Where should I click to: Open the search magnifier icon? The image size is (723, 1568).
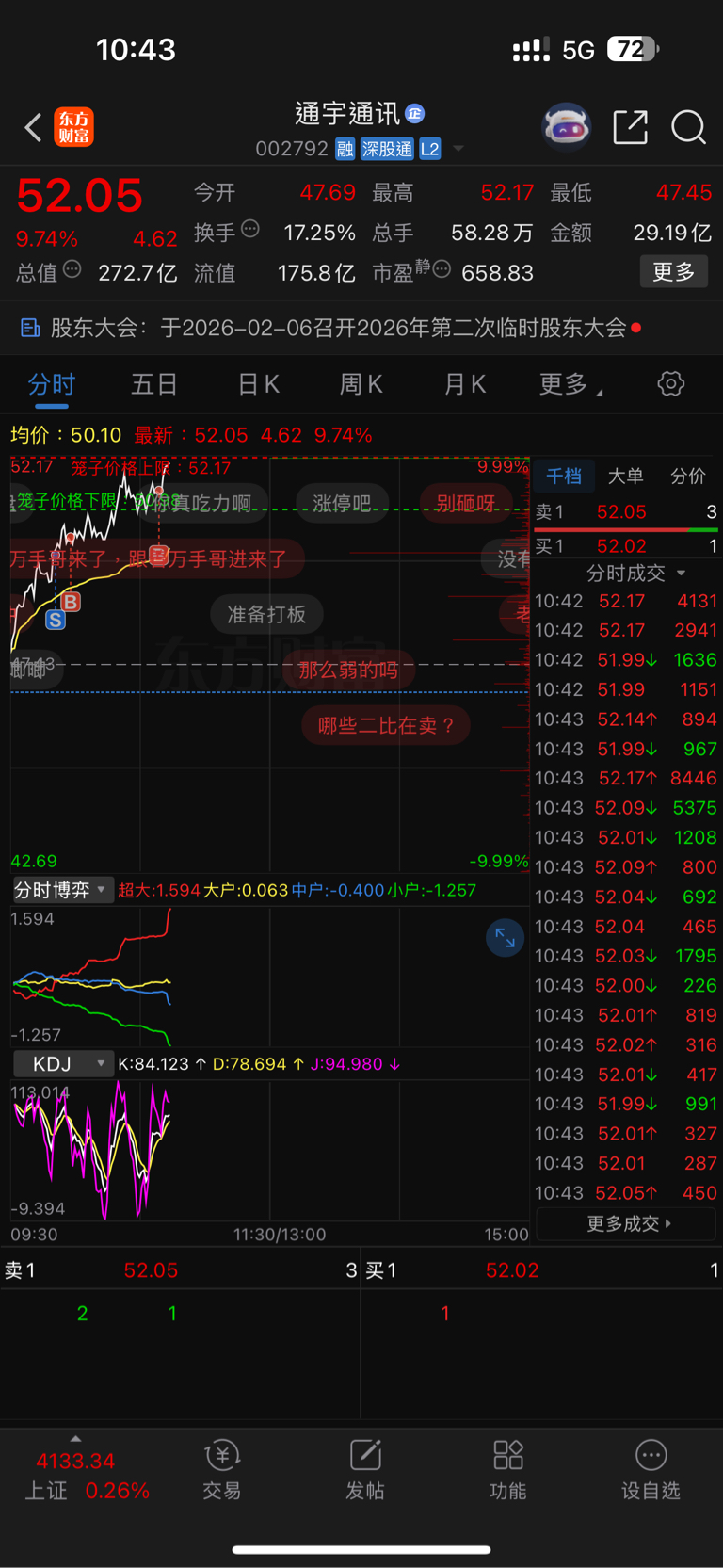click(x=688, y=126)
